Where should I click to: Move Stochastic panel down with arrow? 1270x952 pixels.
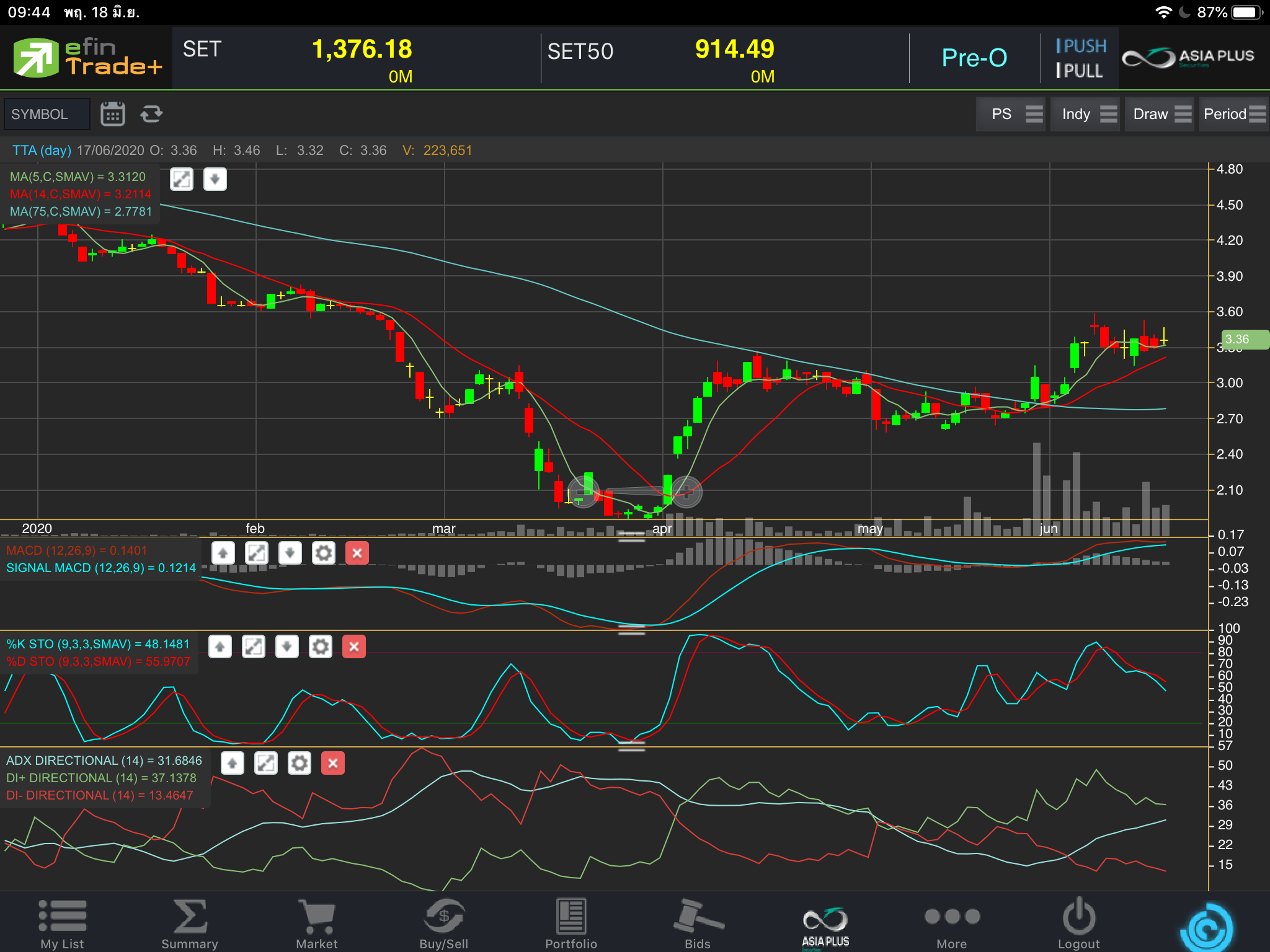[286, 646]
